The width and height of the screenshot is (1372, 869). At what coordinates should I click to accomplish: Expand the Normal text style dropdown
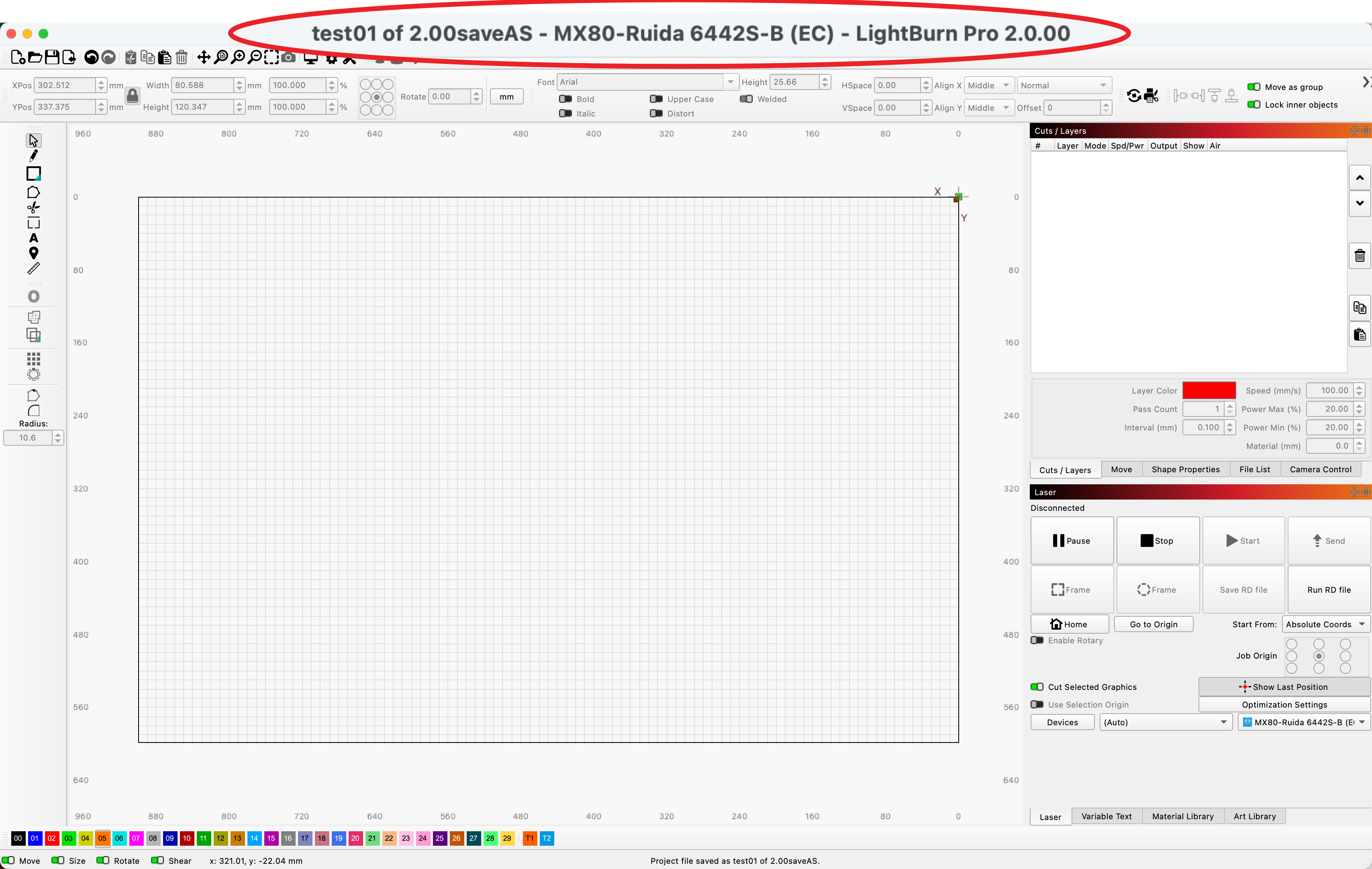click(x=1064, y=86)
